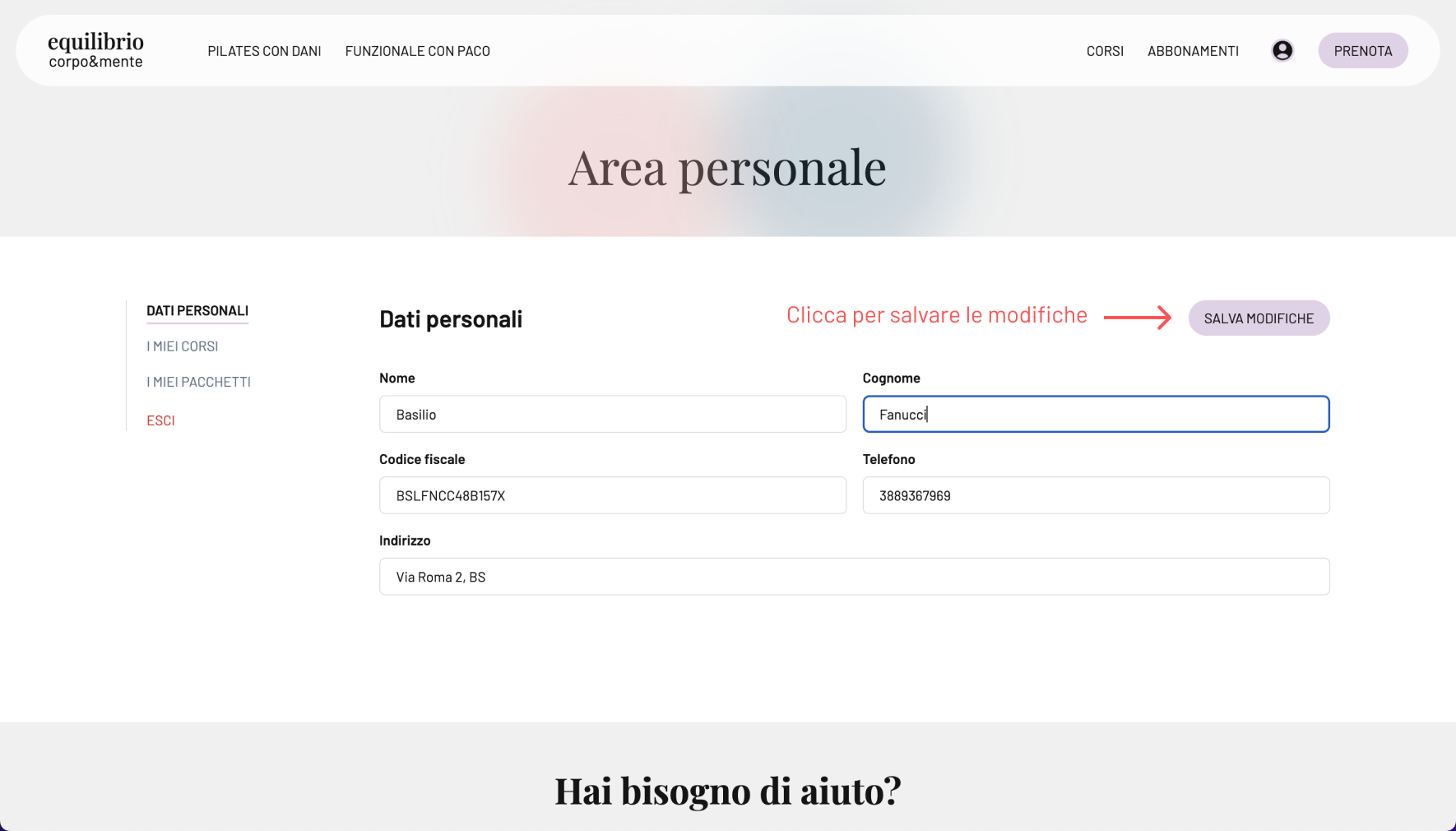1456x831 pixels.
Task: Click the equilibrio corpo&mente logo
Action: click(x=95, y=50)
